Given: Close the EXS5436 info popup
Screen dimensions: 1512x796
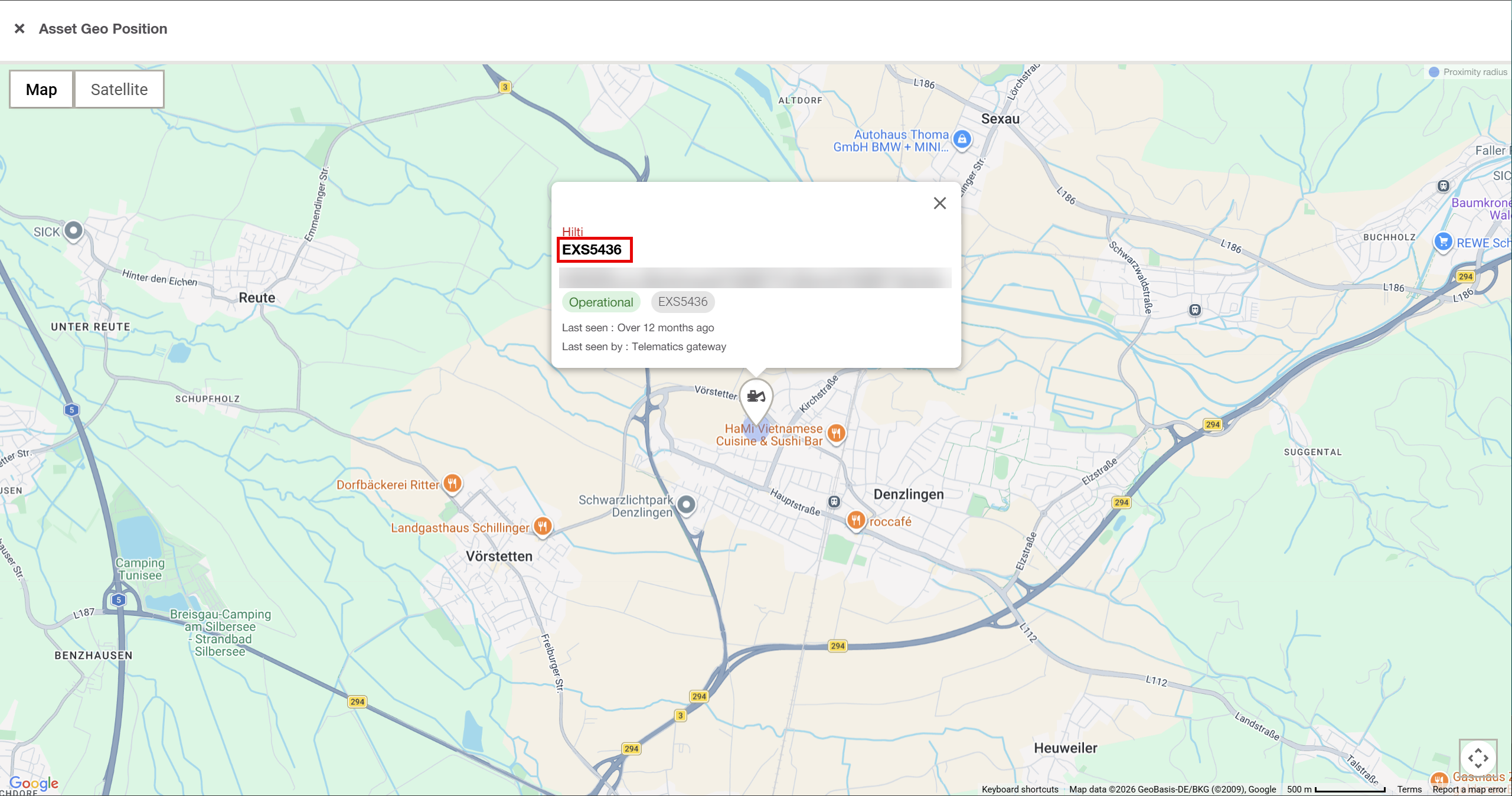Looking at the screenshot, I should coord(939,203).
